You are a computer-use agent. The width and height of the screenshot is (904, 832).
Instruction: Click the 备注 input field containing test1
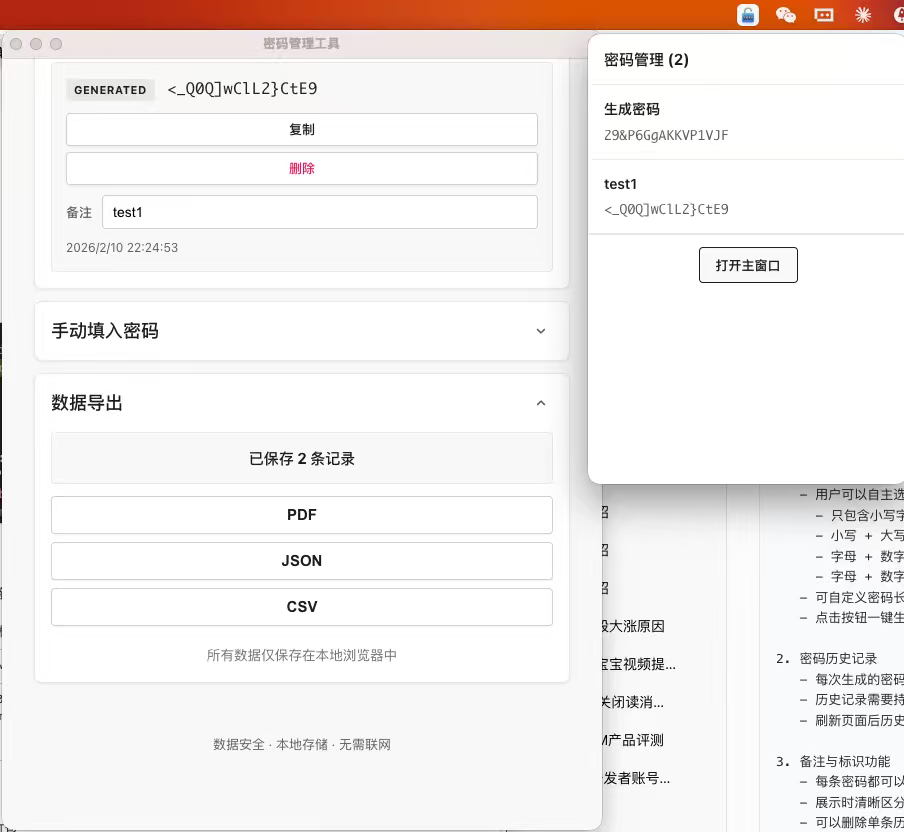(320, 212)
